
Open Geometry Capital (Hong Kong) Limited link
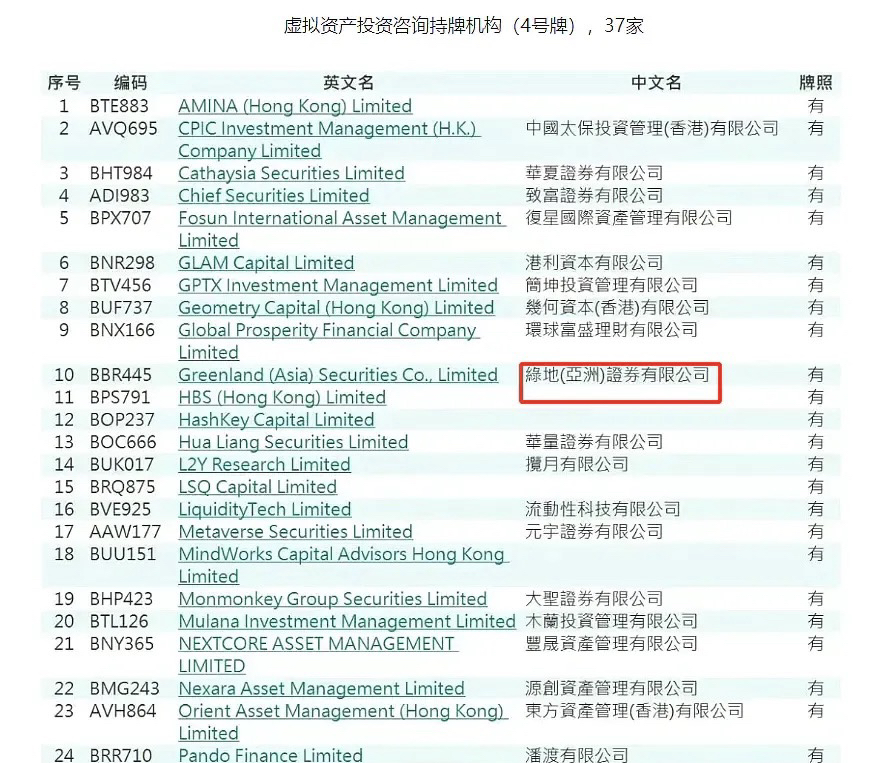coord(336,308)
